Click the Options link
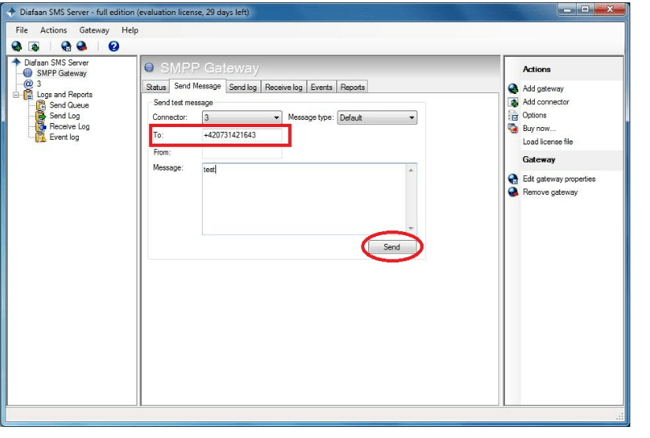The image size is (650, 438). (x=534, y=115)
